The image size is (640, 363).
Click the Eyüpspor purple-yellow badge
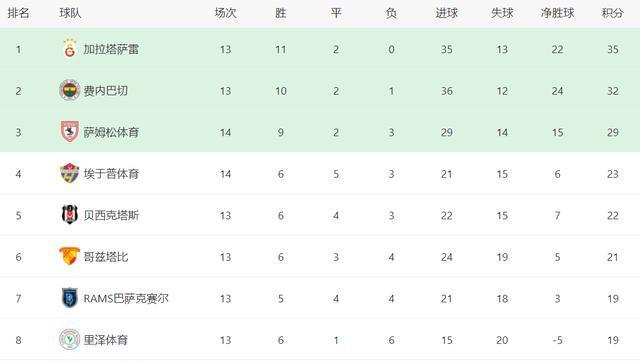pos(69,173)
